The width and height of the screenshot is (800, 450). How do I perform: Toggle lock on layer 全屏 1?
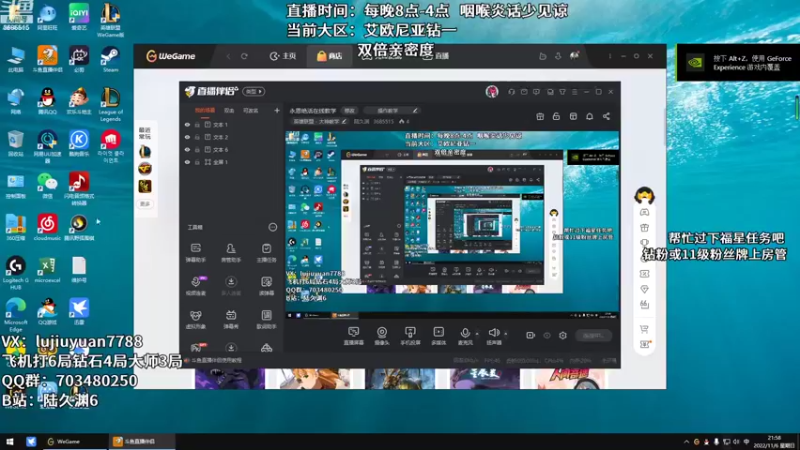[197, 162]
